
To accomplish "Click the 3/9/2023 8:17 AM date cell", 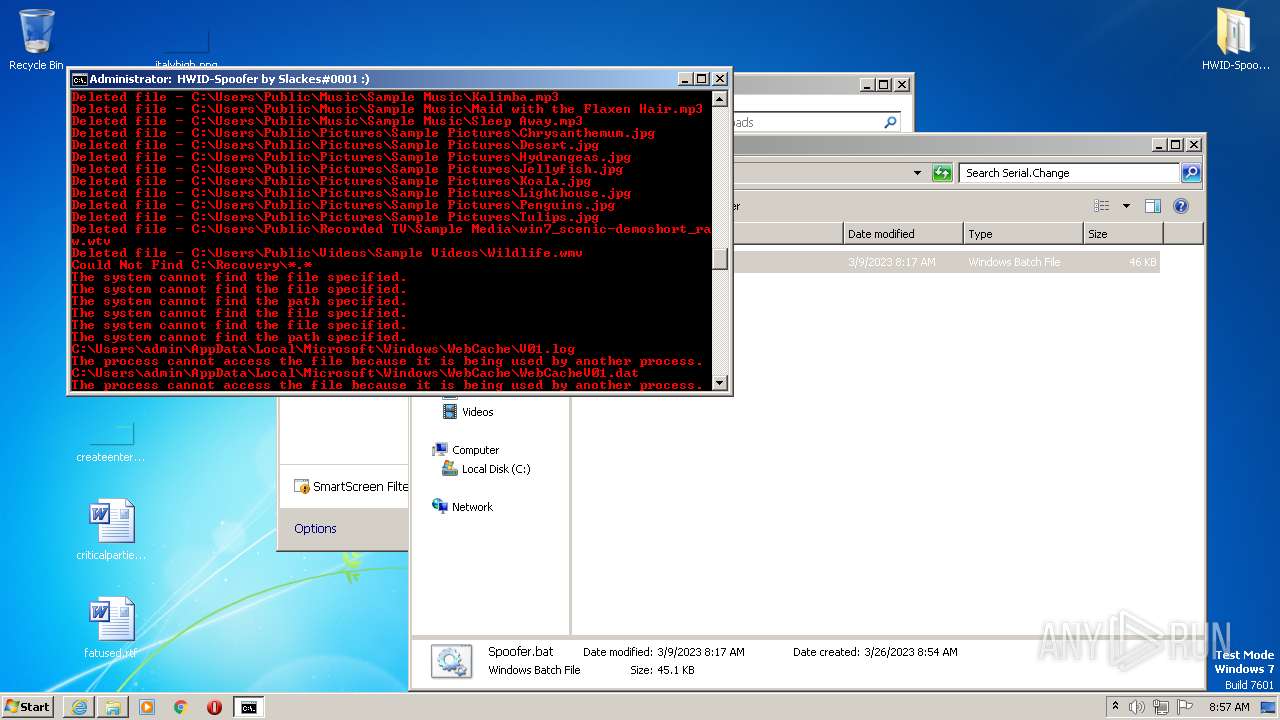I will (x=892, y=262).
